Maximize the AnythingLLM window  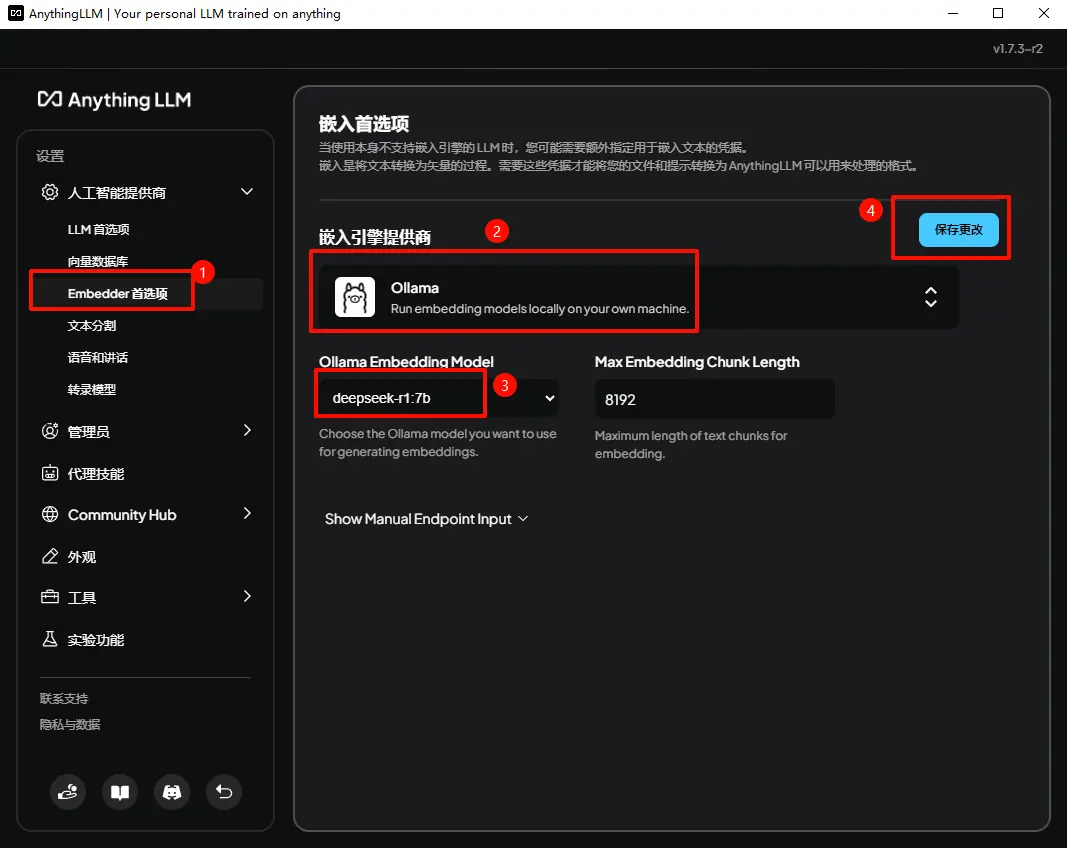998,14
